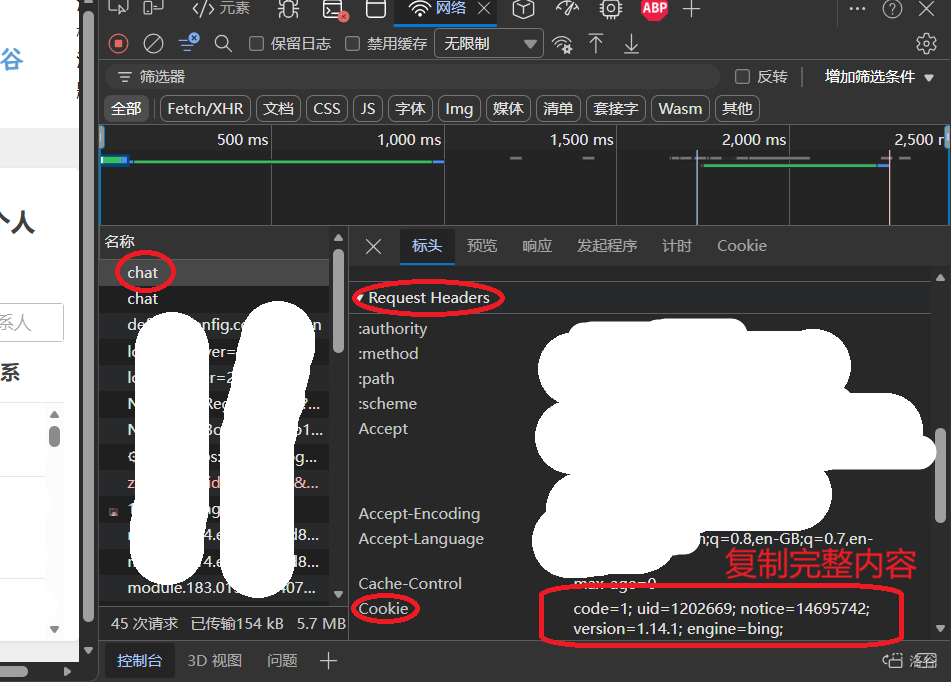
Task: Clear the network log
Action: pyautogui.click(x=153, y=44)
